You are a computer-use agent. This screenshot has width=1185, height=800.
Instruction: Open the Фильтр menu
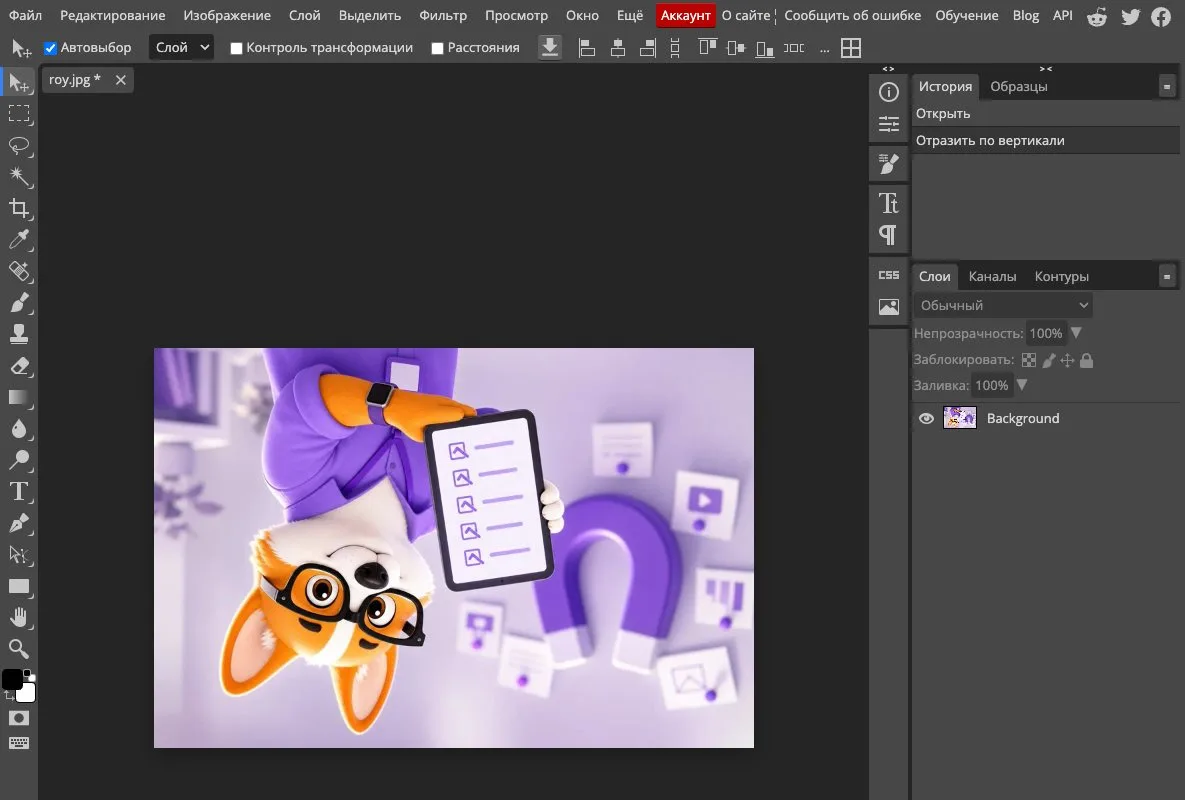(443, 15)
